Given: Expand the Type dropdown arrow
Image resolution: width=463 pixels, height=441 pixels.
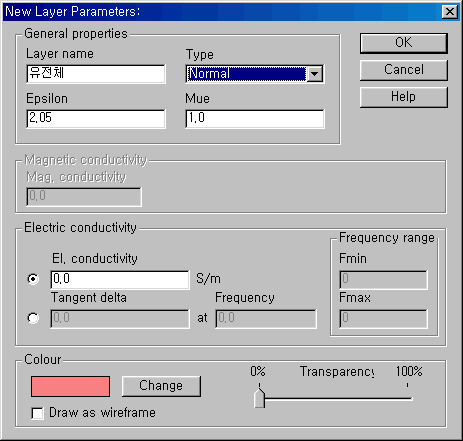Looking at the screenshot, I should click(x=314, y=74).
